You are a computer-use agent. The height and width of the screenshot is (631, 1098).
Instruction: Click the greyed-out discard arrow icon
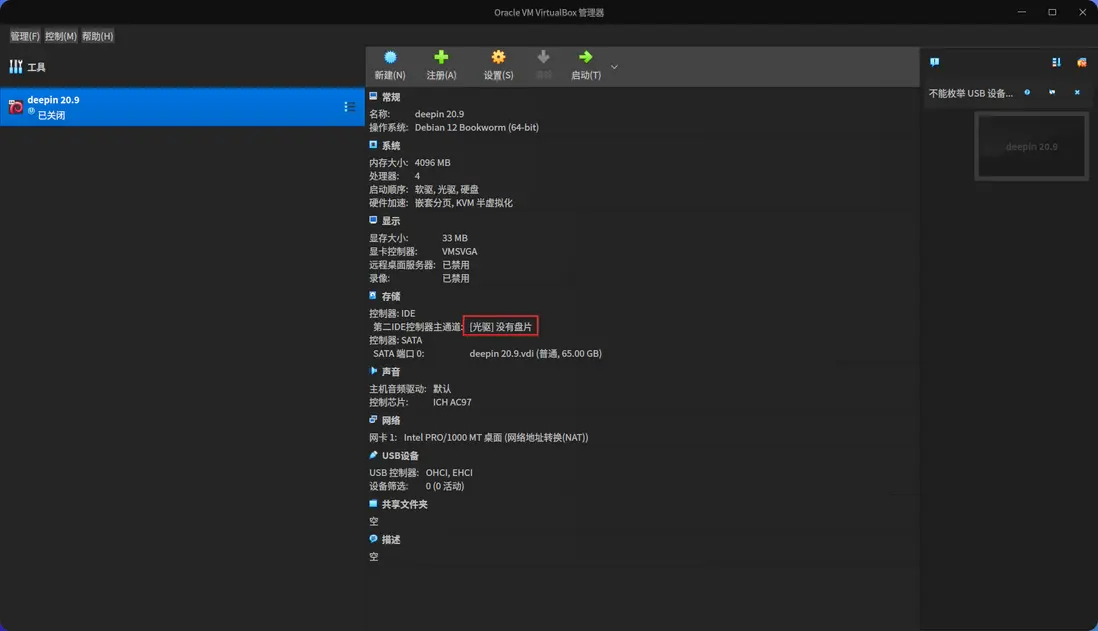coord(543,57)
